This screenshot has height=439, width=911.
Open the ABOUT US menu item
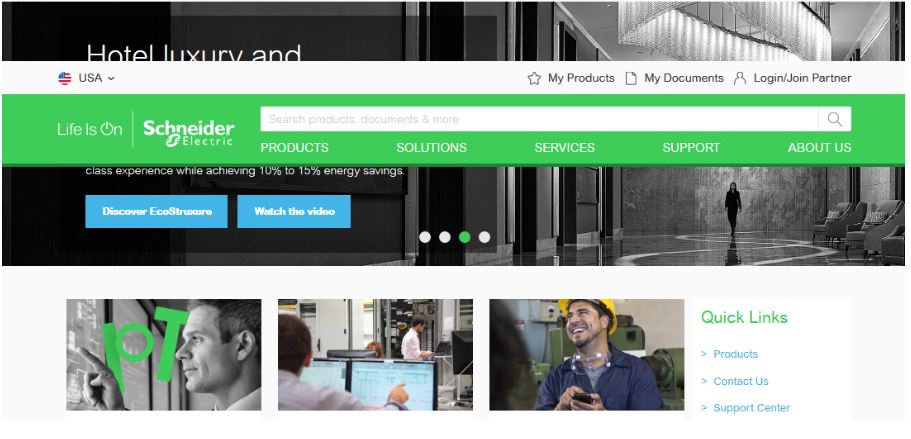819,147
